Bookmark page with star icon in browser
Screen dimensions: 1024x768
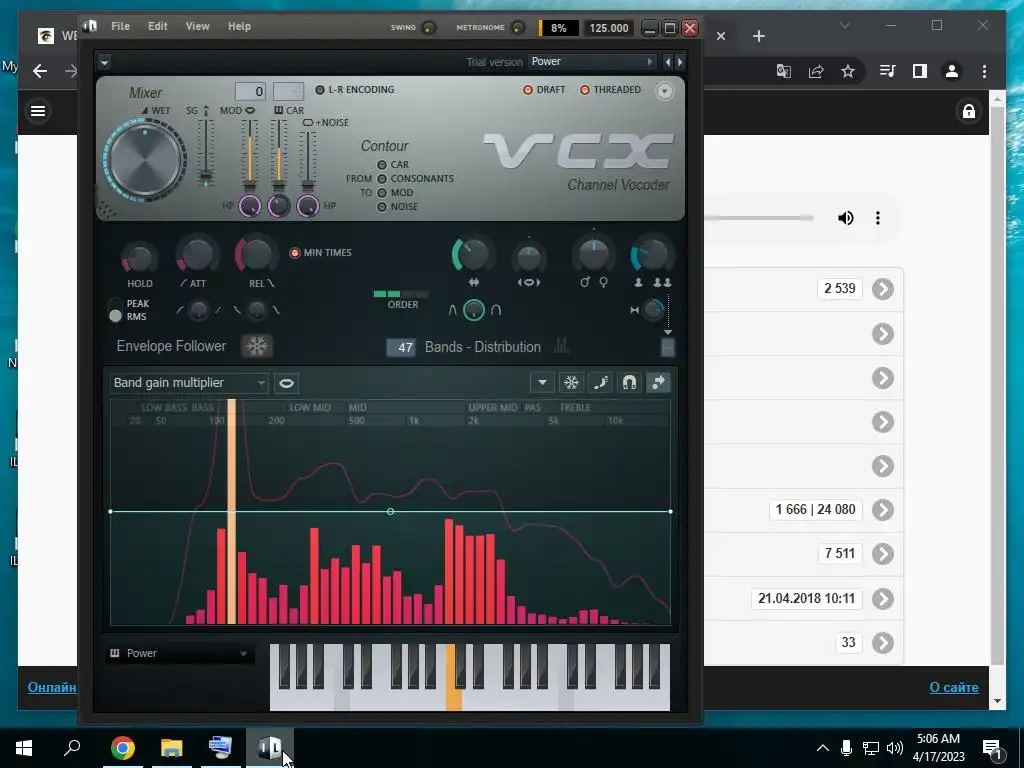[x=848, y=71]
